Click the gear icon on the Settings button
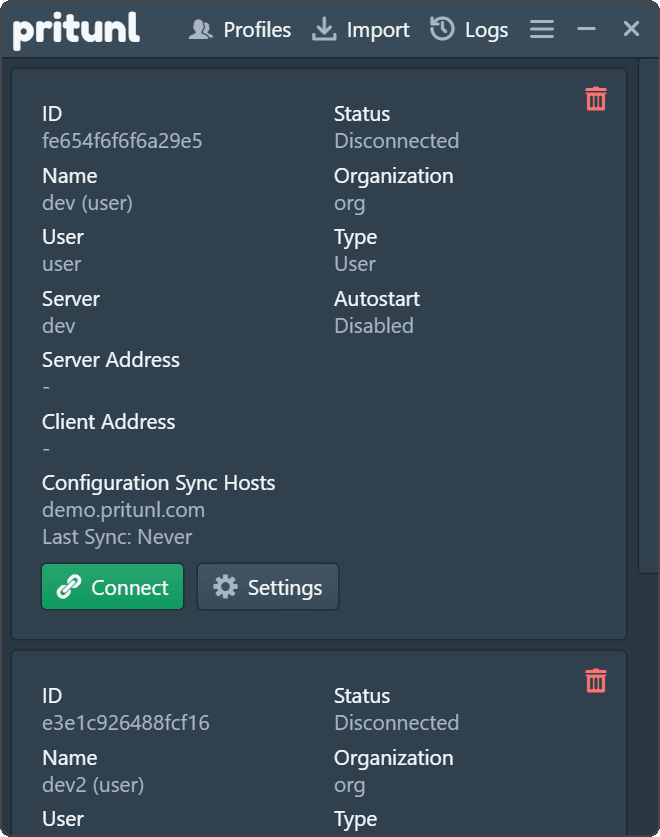The height and width of the screenshot is (837, 660). 227,587
